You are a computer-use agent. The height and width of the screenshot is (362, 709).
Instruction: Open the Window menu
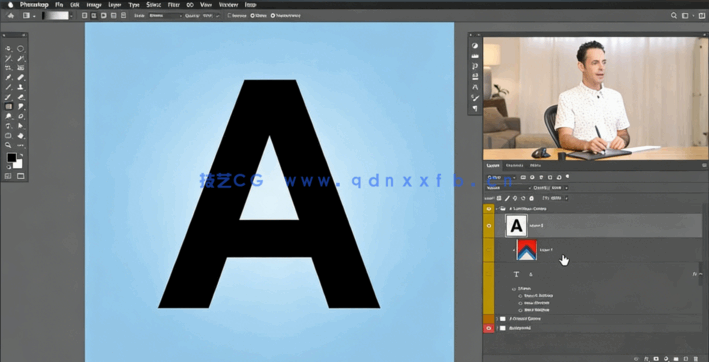228,5
